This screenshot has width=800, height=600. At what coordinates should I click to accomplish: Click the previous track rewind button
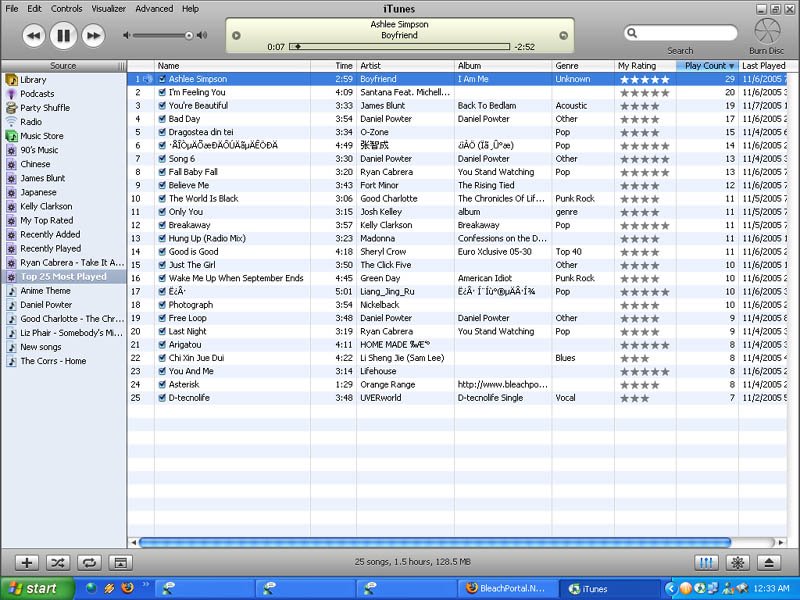34,36
